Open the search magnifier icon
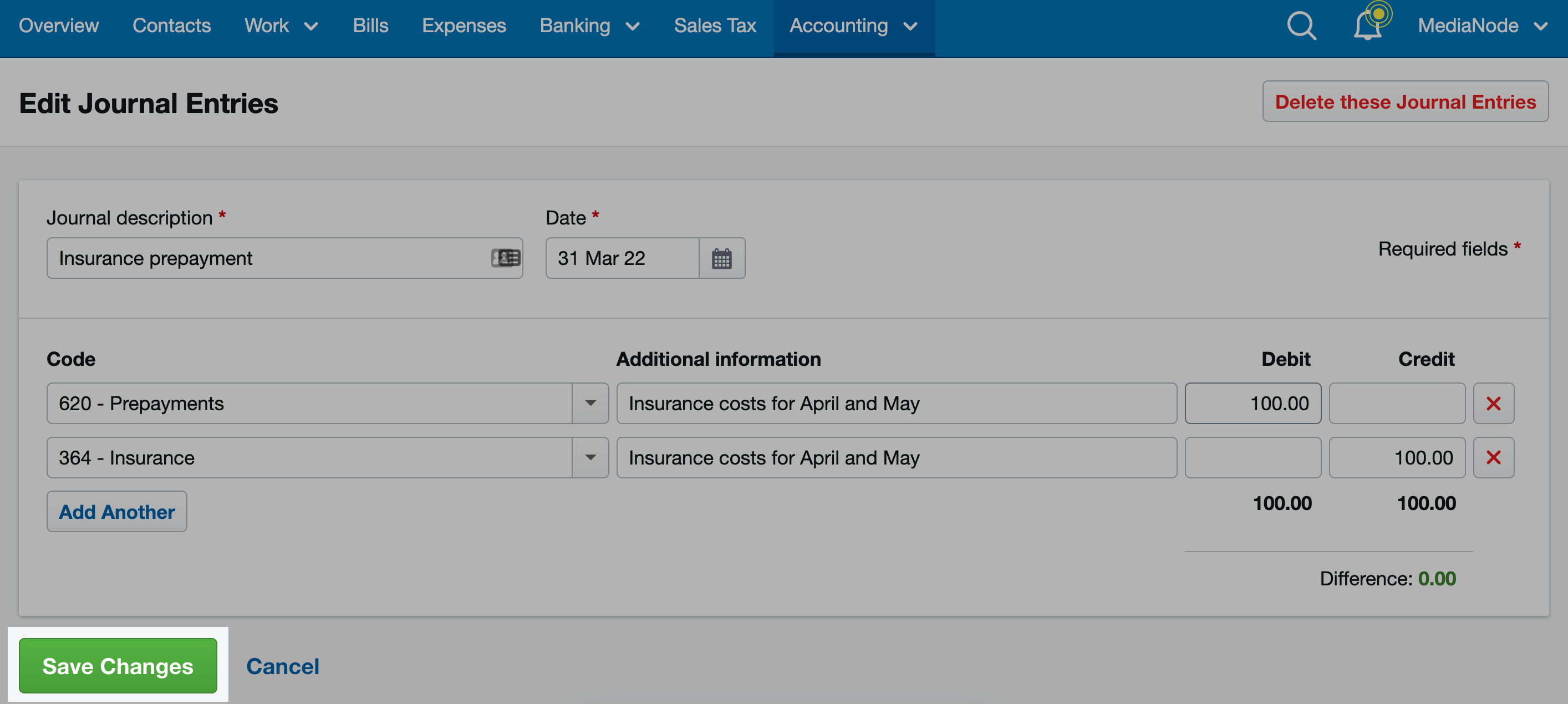1568x704 pixels. [x=1301, y=25]
